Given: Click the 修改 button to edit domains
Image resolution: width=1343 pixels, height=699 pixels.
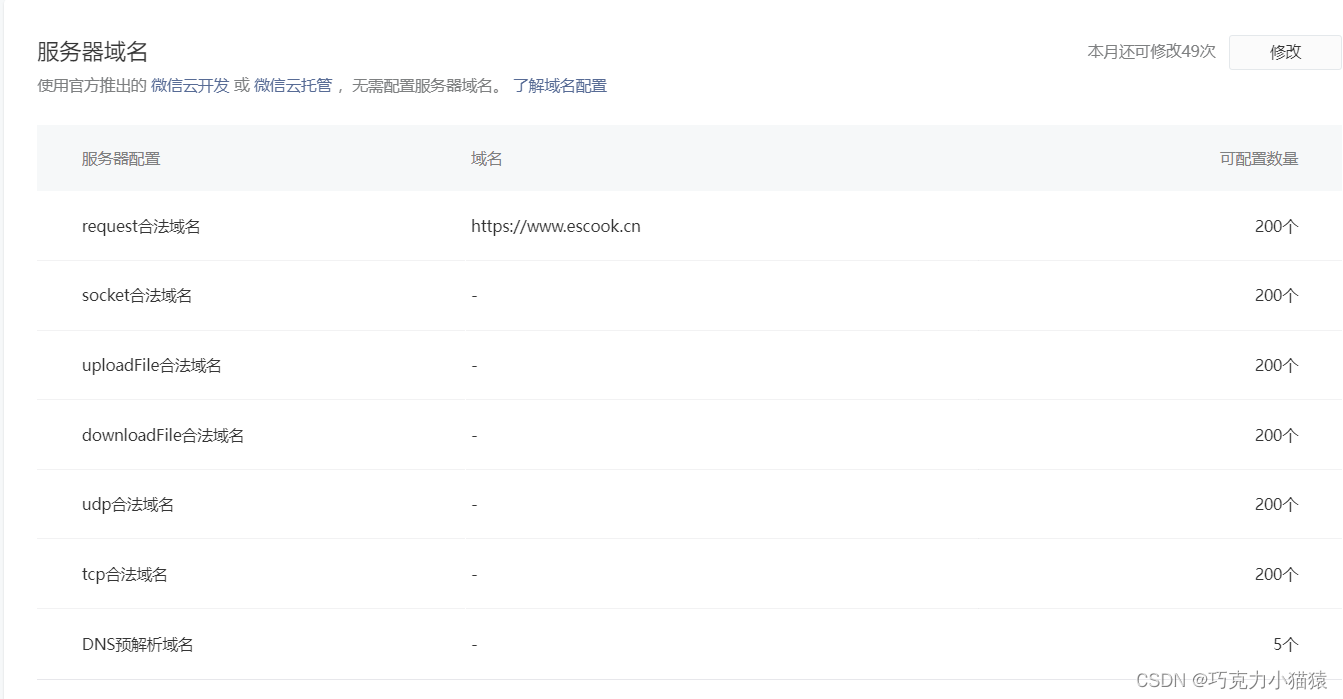Looking at the screenshot, I should click(x=1285, y=52).
